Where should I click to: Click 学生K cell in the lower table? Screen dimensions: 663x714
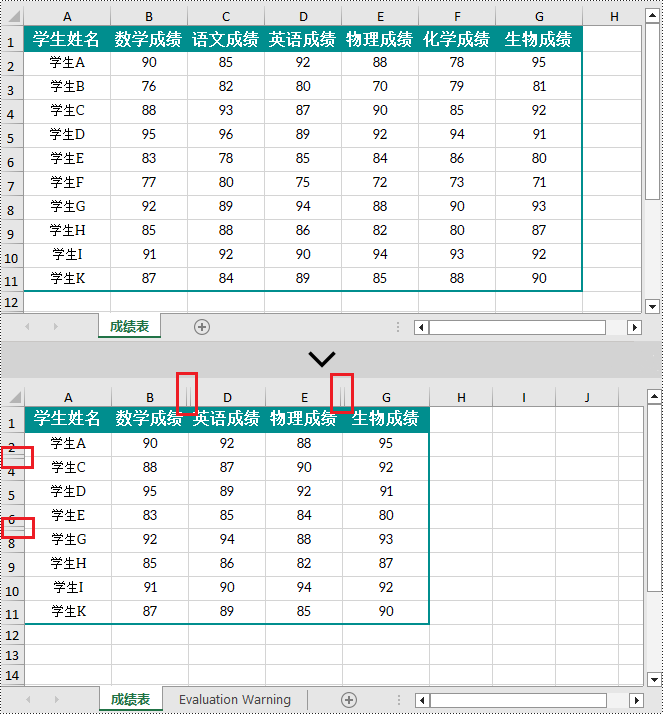click(x=68, y=612)
